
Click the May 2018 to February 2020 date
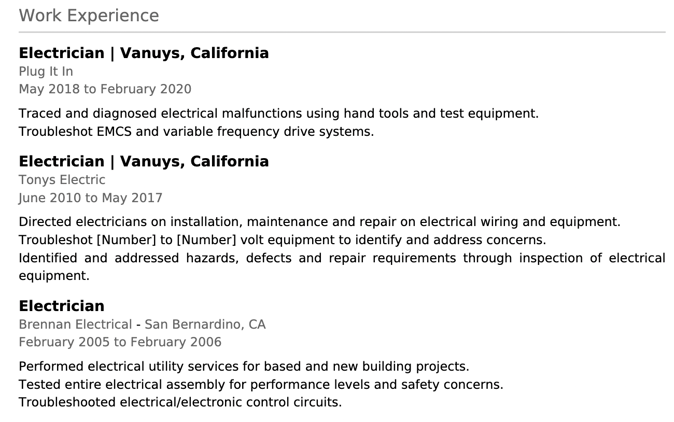[x=105, y=89]
